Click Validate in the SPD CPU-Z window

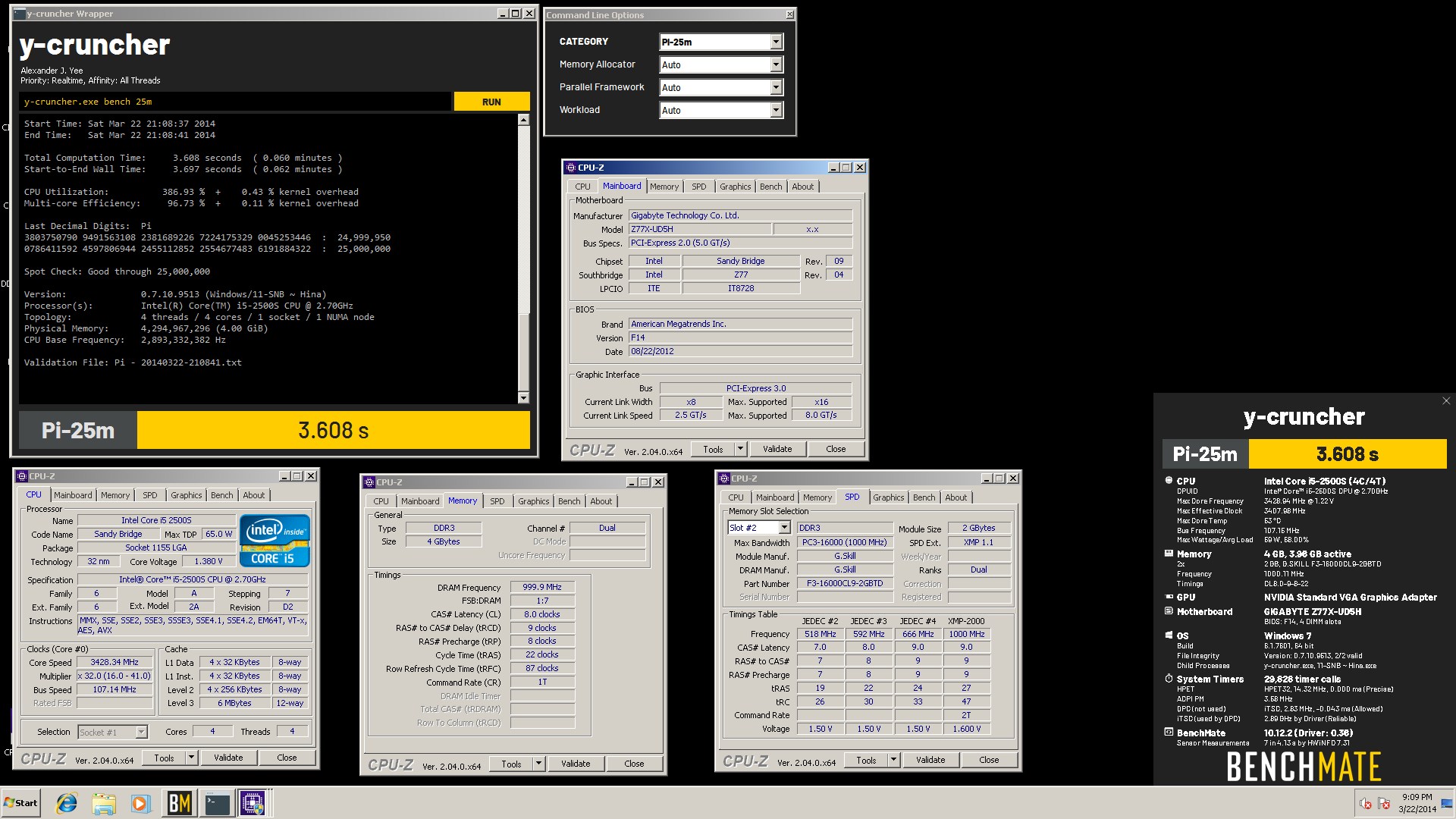coord(930,760)
